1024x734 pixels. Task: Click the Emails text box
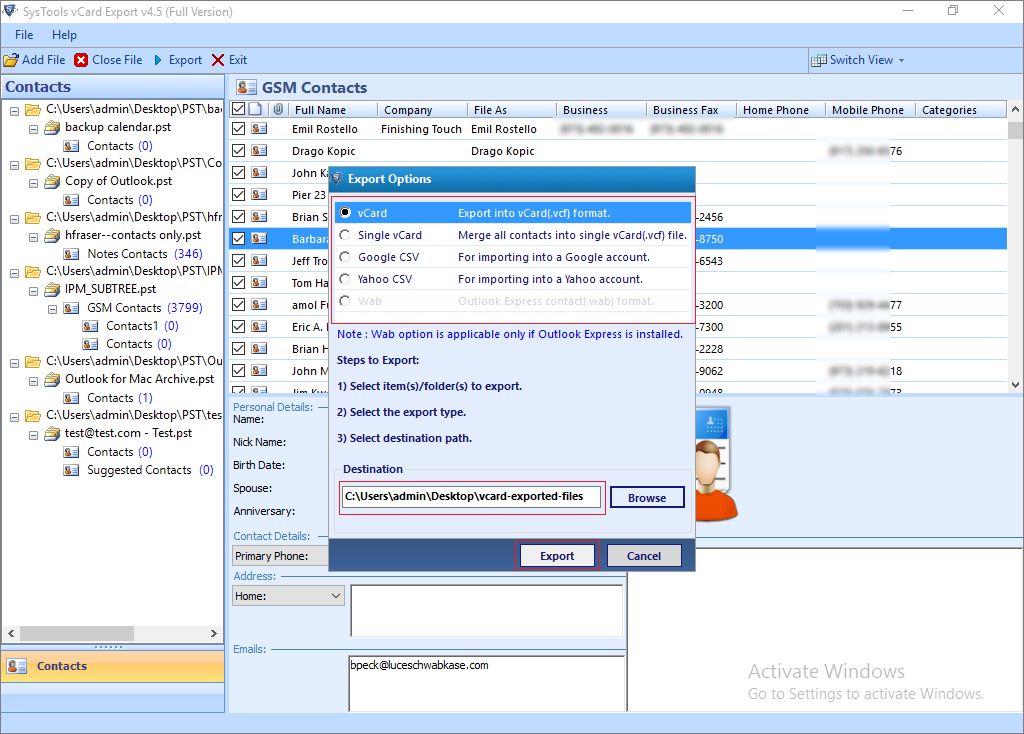487,683
